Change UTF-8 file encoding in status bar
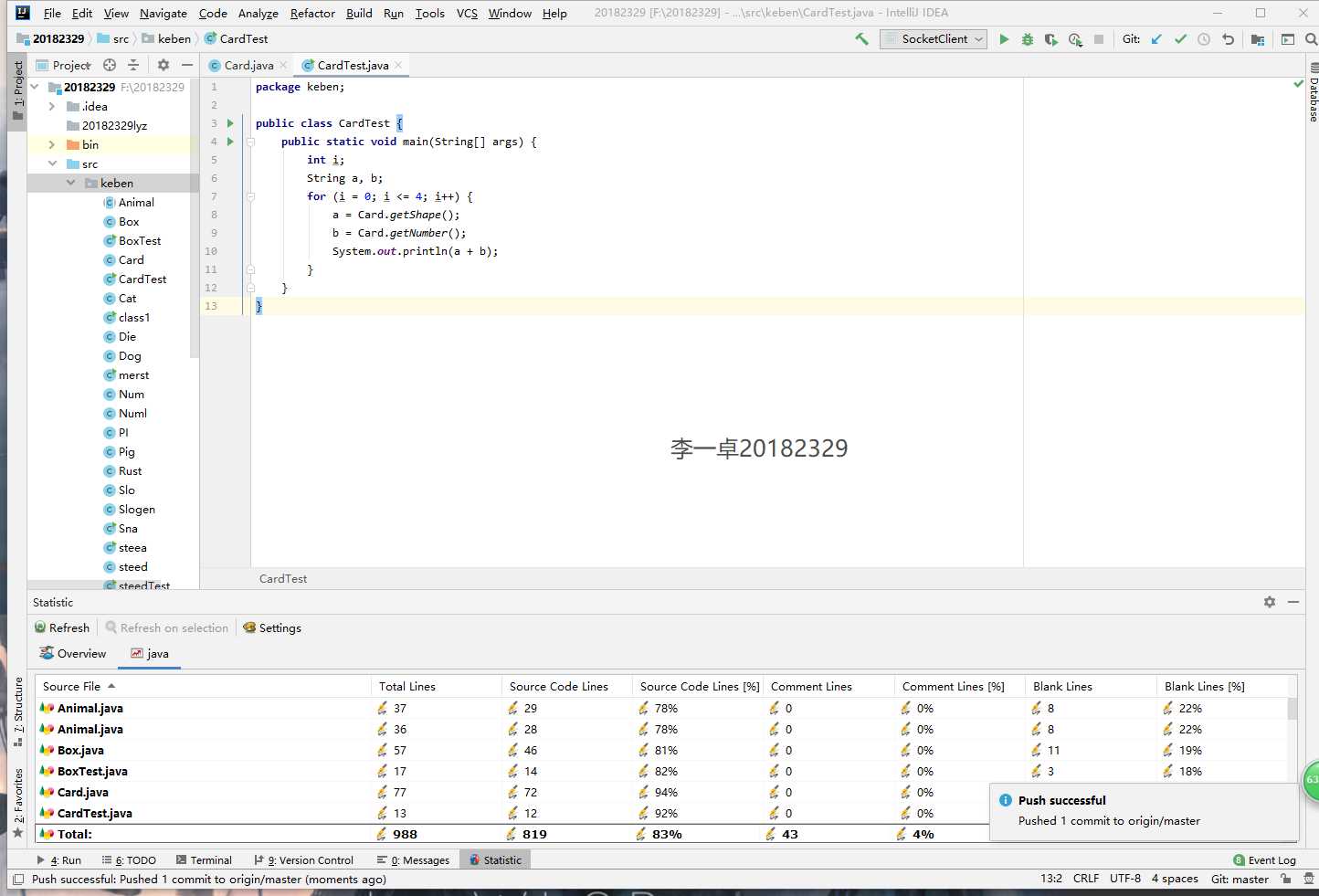The width and height of the screenshot is (1319, 896). tap(1124, 879)
